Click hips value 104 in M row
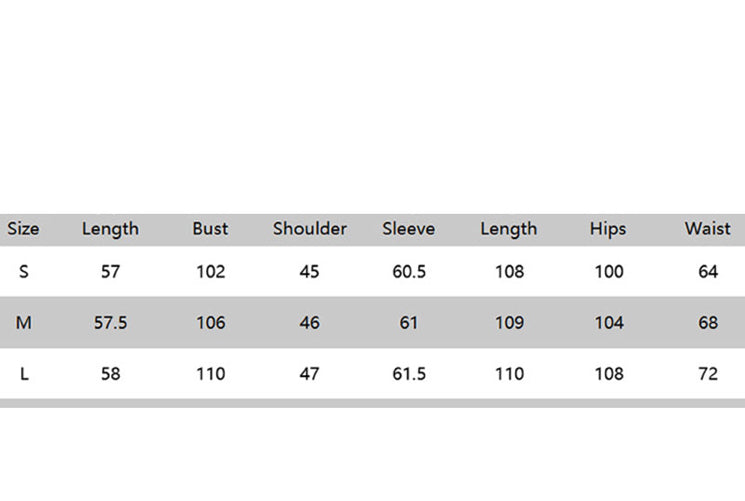Image resolution: width=745 pixels, height=501 pixels. [x=608, y=323]
